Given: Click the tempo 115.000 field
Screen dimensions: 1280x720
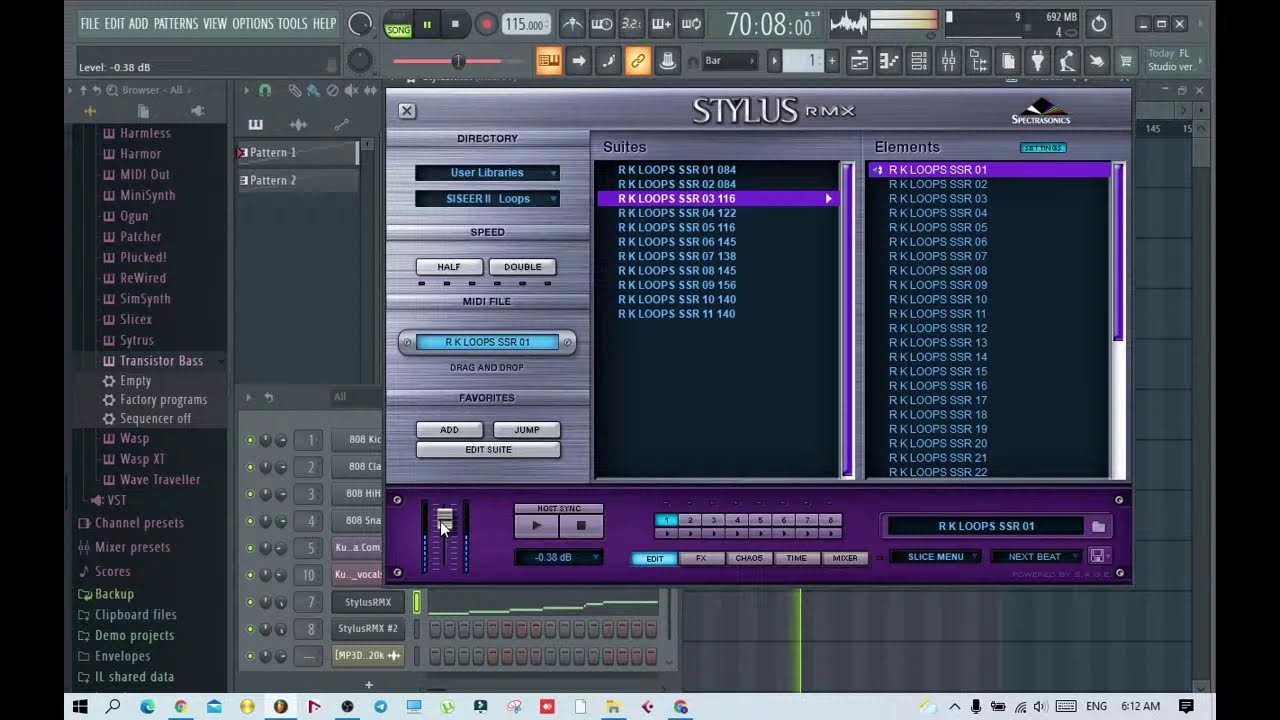Looking at the screenshot, I should [x=525, y=25].
